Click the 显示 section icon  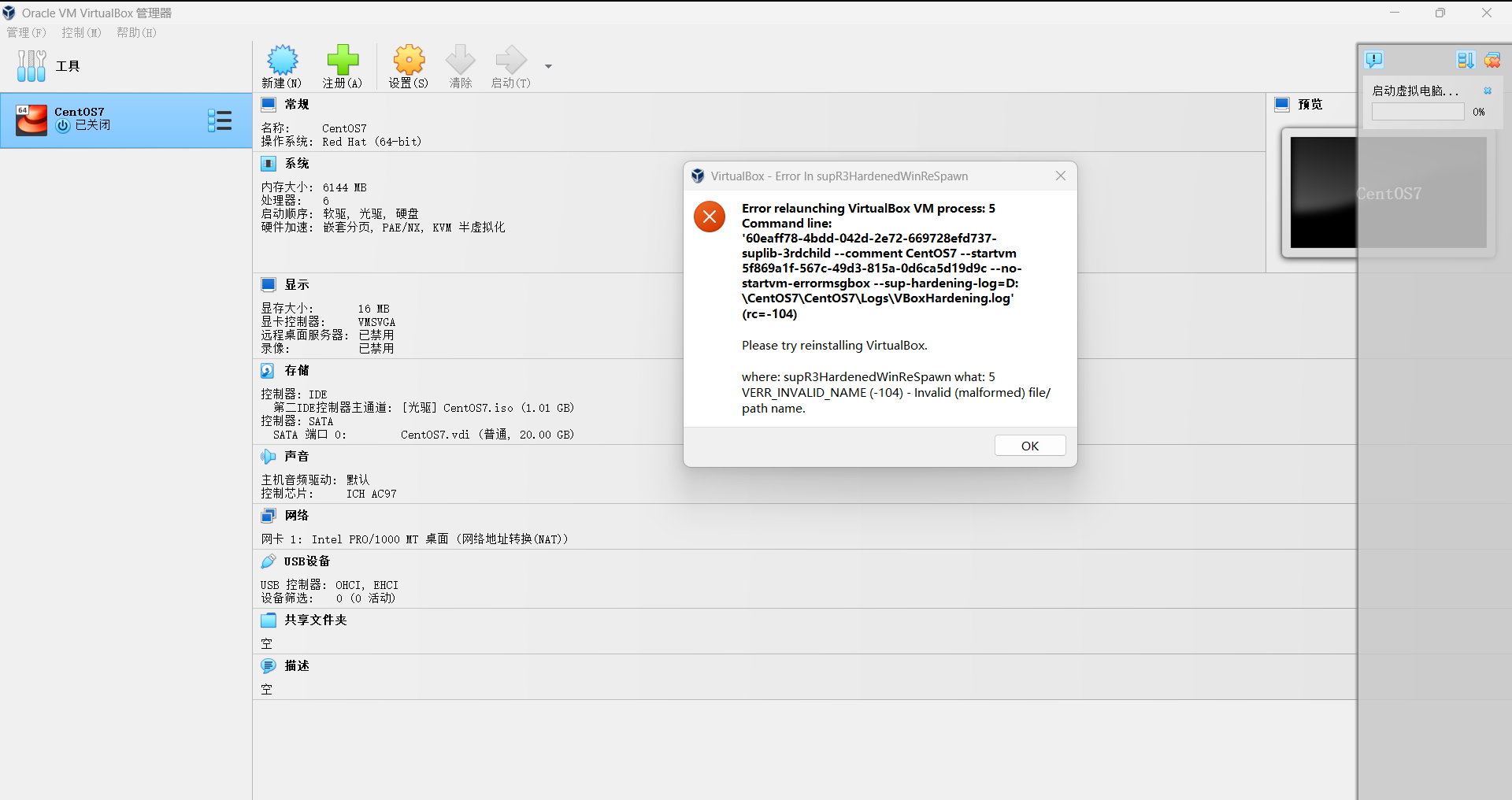coord(269,285)
